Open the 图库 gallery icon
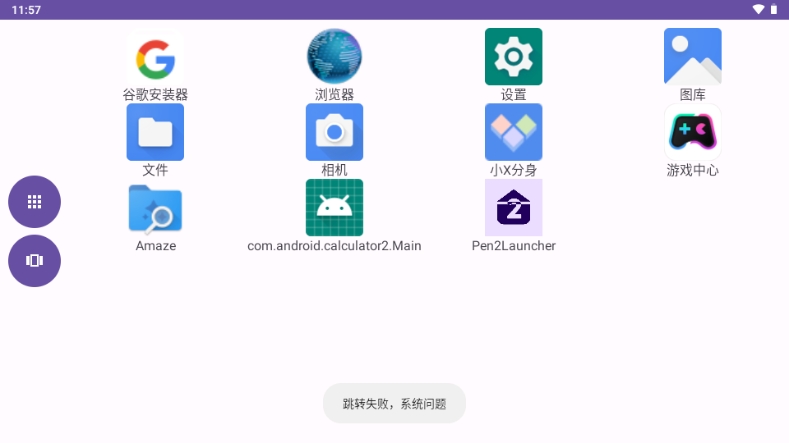This screenshot has height=443, width=789. [x=692, y=57]
